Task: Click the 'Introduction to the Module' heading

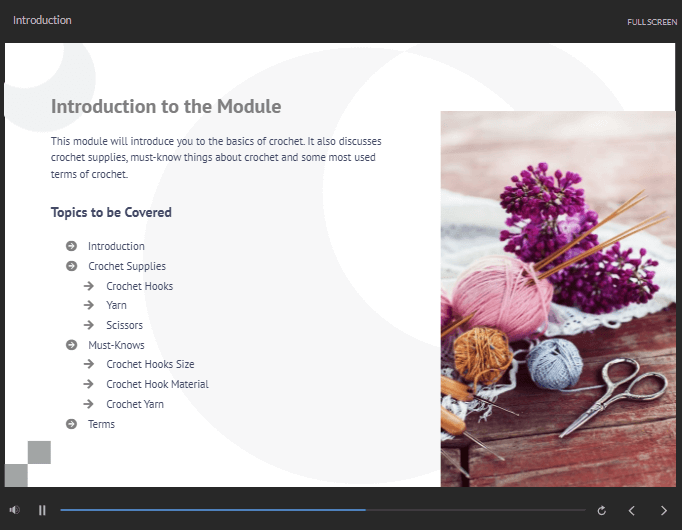Action: click(166, 106)
